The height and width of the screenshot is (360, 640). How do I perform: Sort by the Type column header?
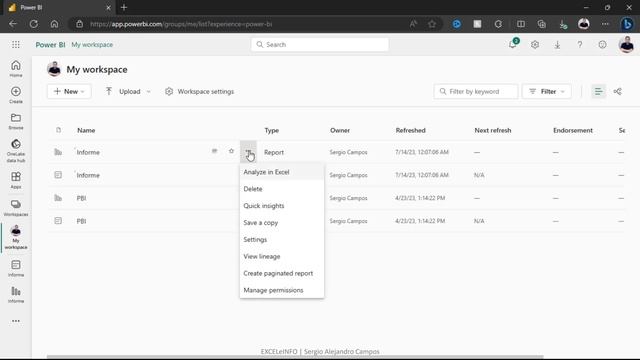(271, 130)
